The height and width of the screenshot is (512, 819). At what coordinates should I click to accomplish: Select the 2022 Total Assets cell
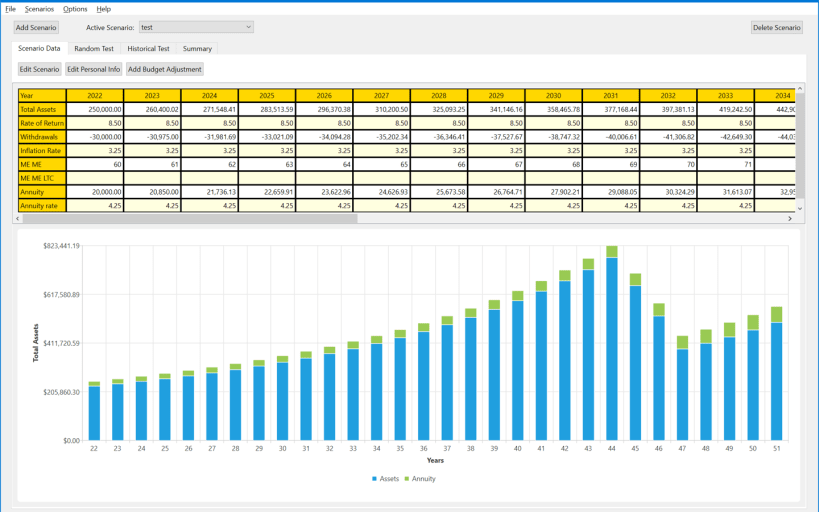(x=95, y=109)
